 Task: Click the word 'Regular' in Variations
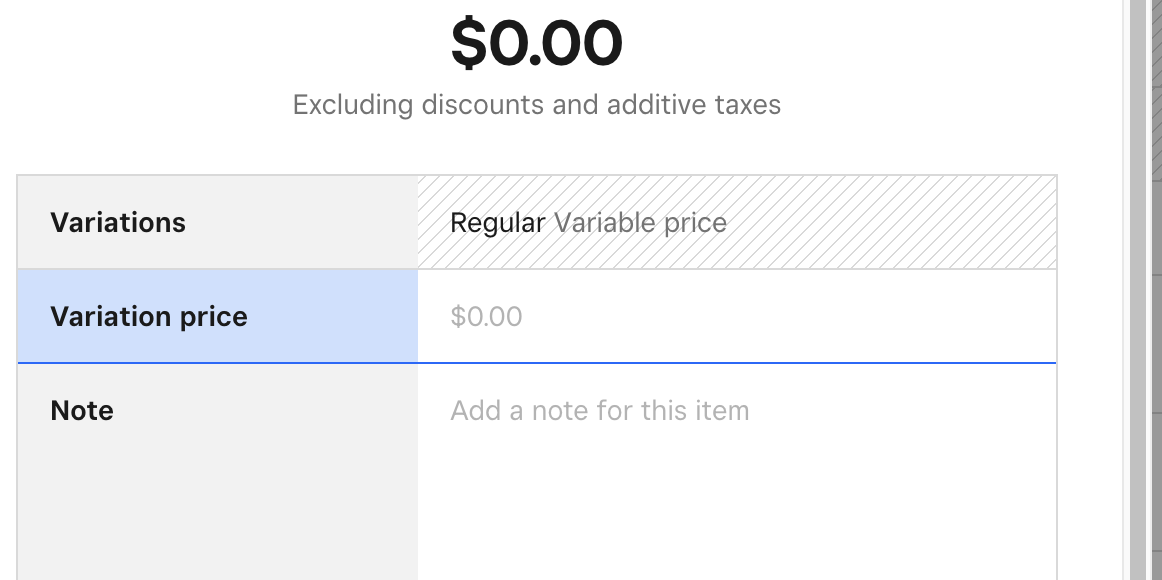tap(498, 222)
